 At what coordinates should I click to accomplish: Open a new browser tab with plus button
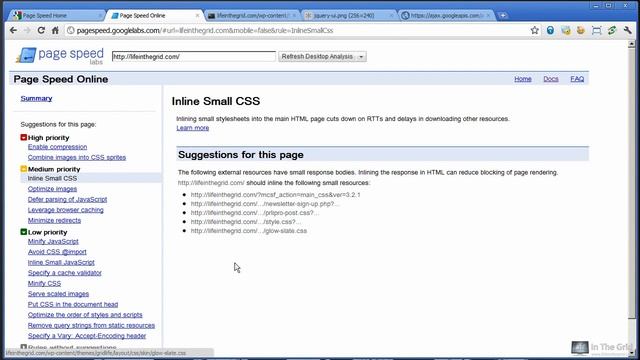tap(503, 16)
